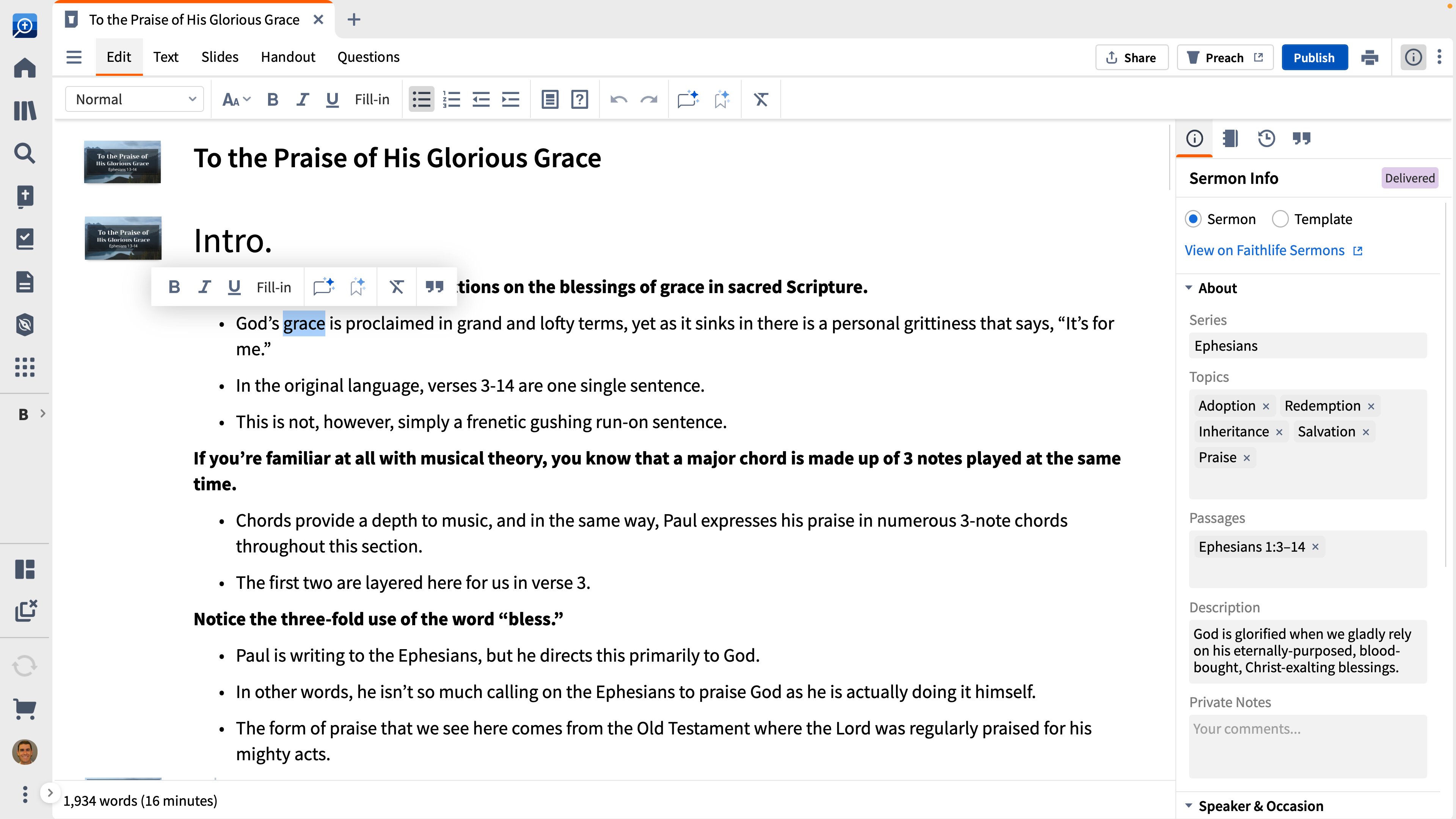The width and height of the screenshot is (1456, 819).
Task: Collapse the Speaker & Occasion section
Action: tap(1189, 805)
